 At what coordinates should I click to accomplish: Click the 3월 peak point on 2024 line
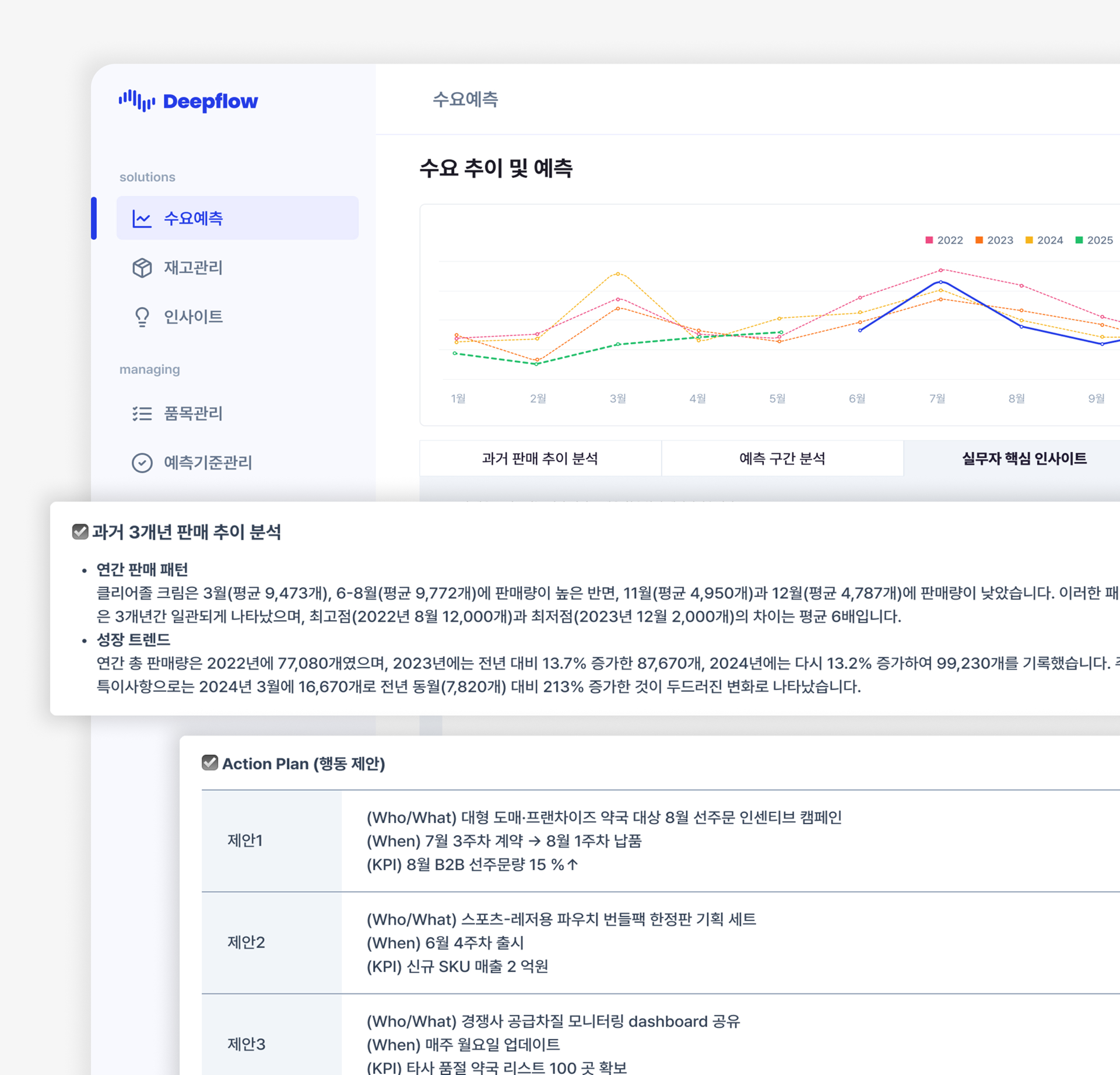618,274
